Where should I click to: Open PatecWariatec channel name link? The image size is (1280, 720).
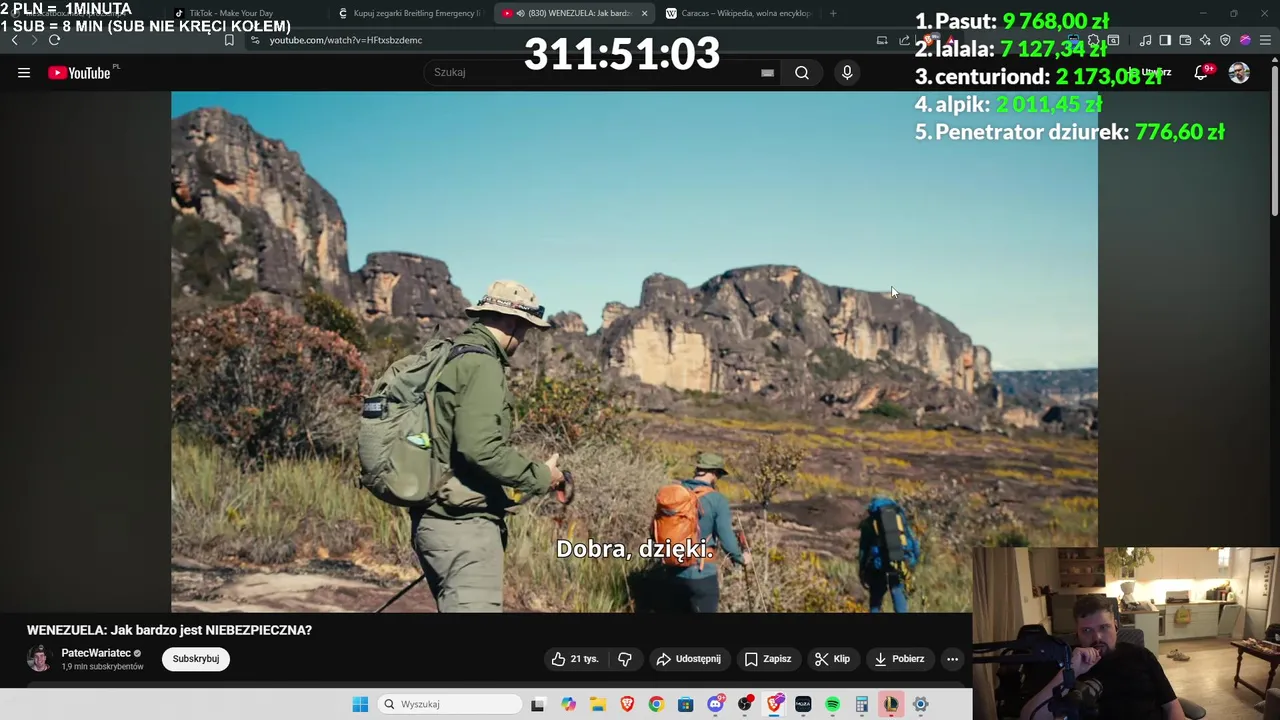click(96, 653)
